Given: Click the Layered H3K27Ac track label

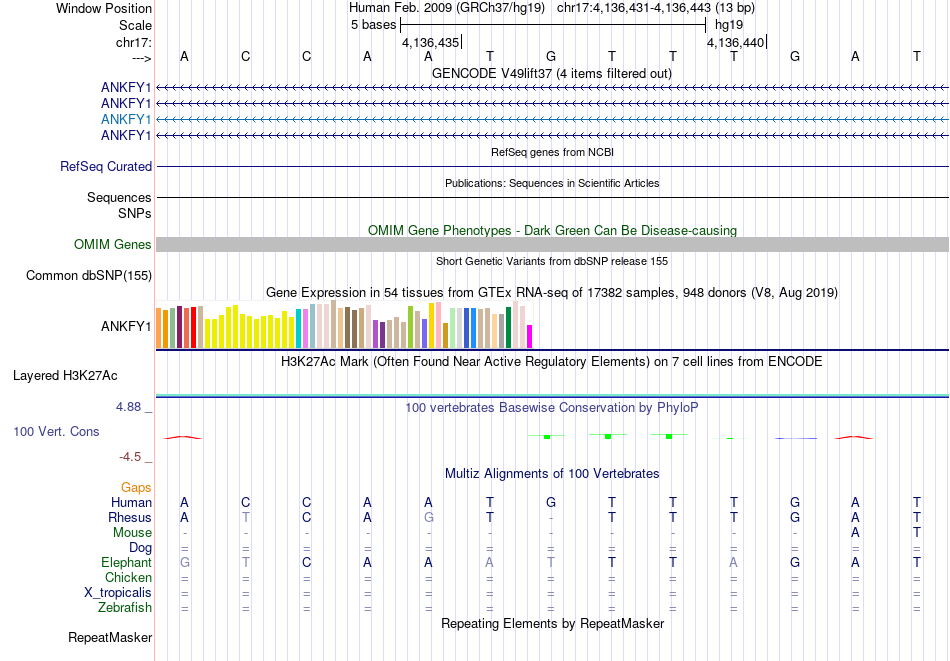Looking at the screenshot, I should pos(65,376).
